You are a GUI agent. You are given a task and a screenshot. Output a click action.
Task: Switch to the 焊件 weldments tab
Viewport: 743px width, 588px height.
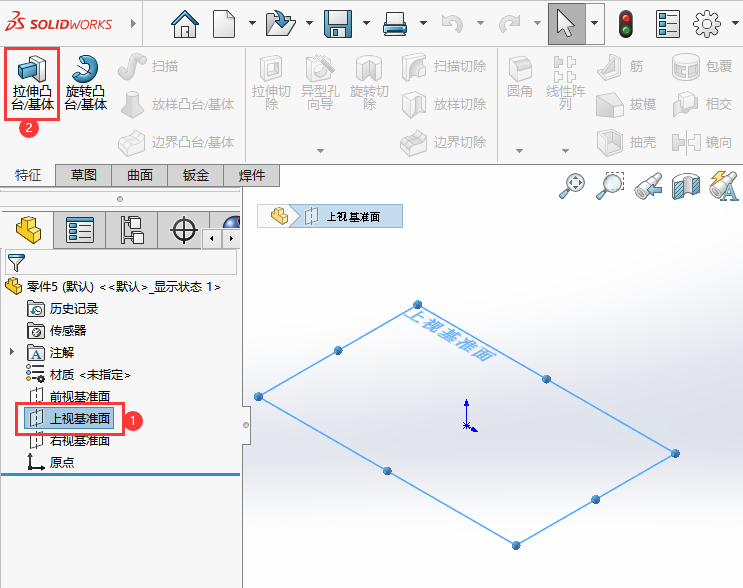pos(252,175)
